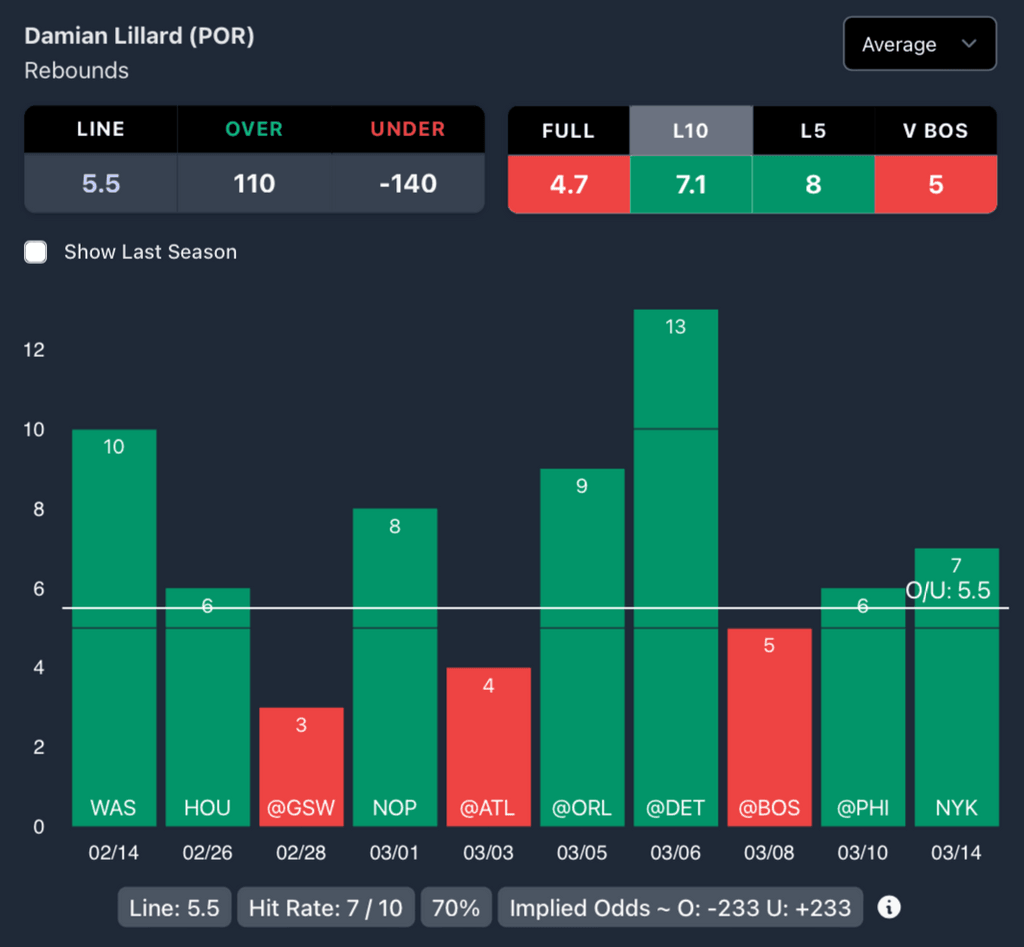Click the 03/08 date label
The height and width of the screenshot is (947, 1024).
[769, 852]
